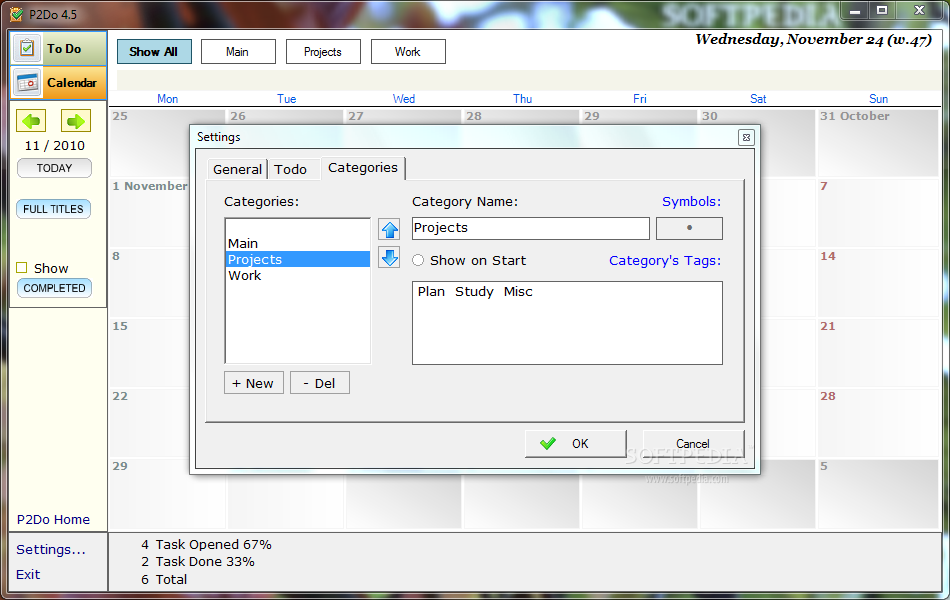950x600 pixels.
Task: Click the '2 Task Done 33%' status text
Action: click(198, 562)
